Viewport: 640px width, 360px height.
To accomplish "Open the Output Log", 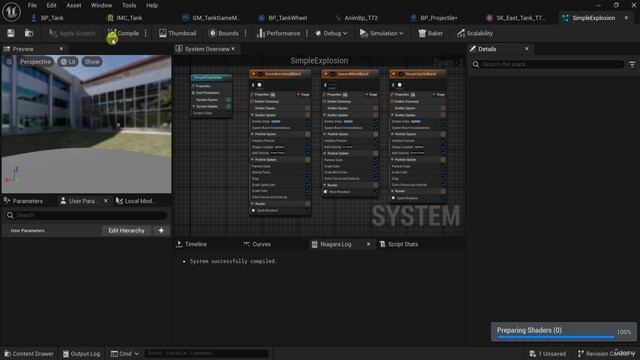I will (81, 354).
